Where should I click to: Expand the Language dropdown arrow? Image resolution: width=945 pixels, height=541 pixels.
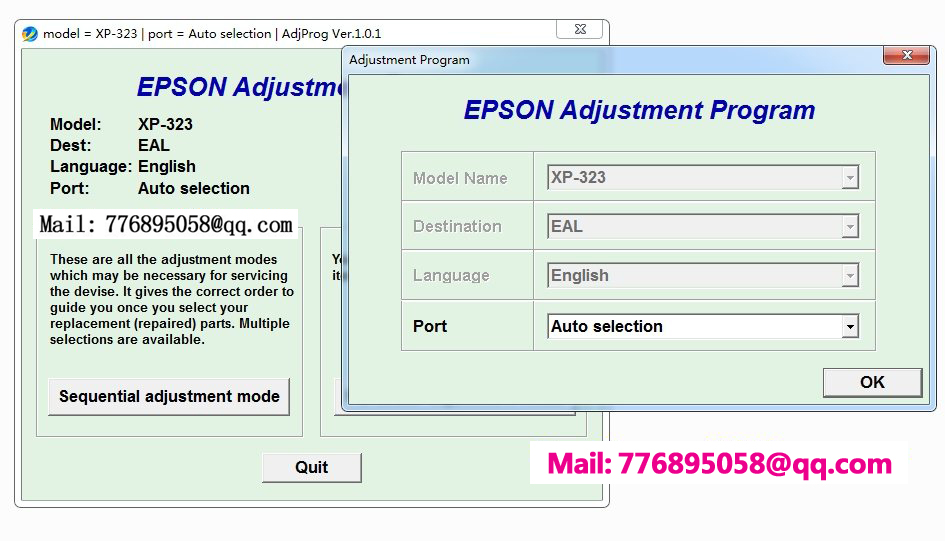[850, 276]
